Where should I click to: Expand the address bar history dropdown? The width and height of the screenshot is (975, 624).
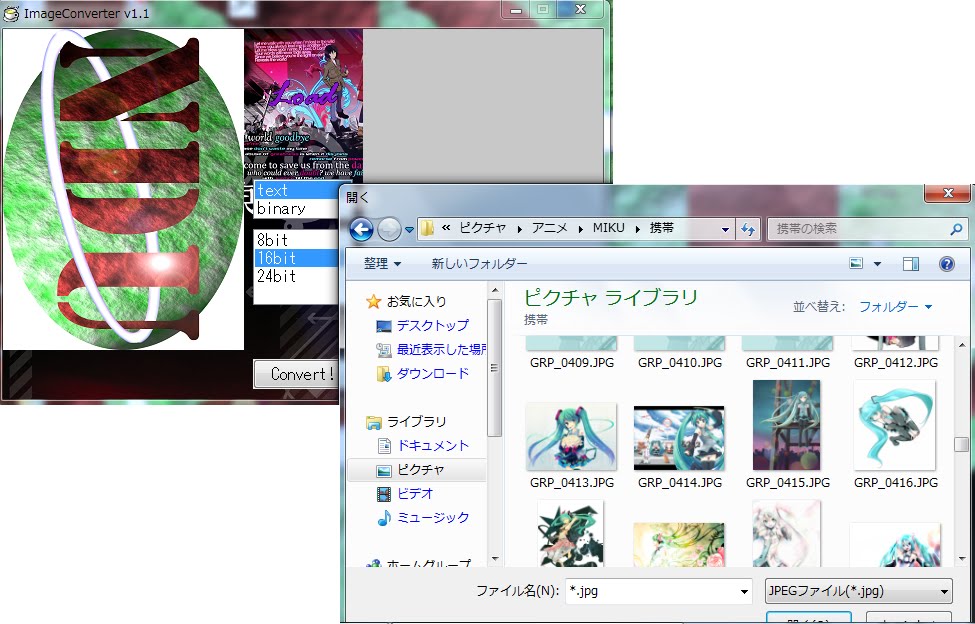point(725,229)
